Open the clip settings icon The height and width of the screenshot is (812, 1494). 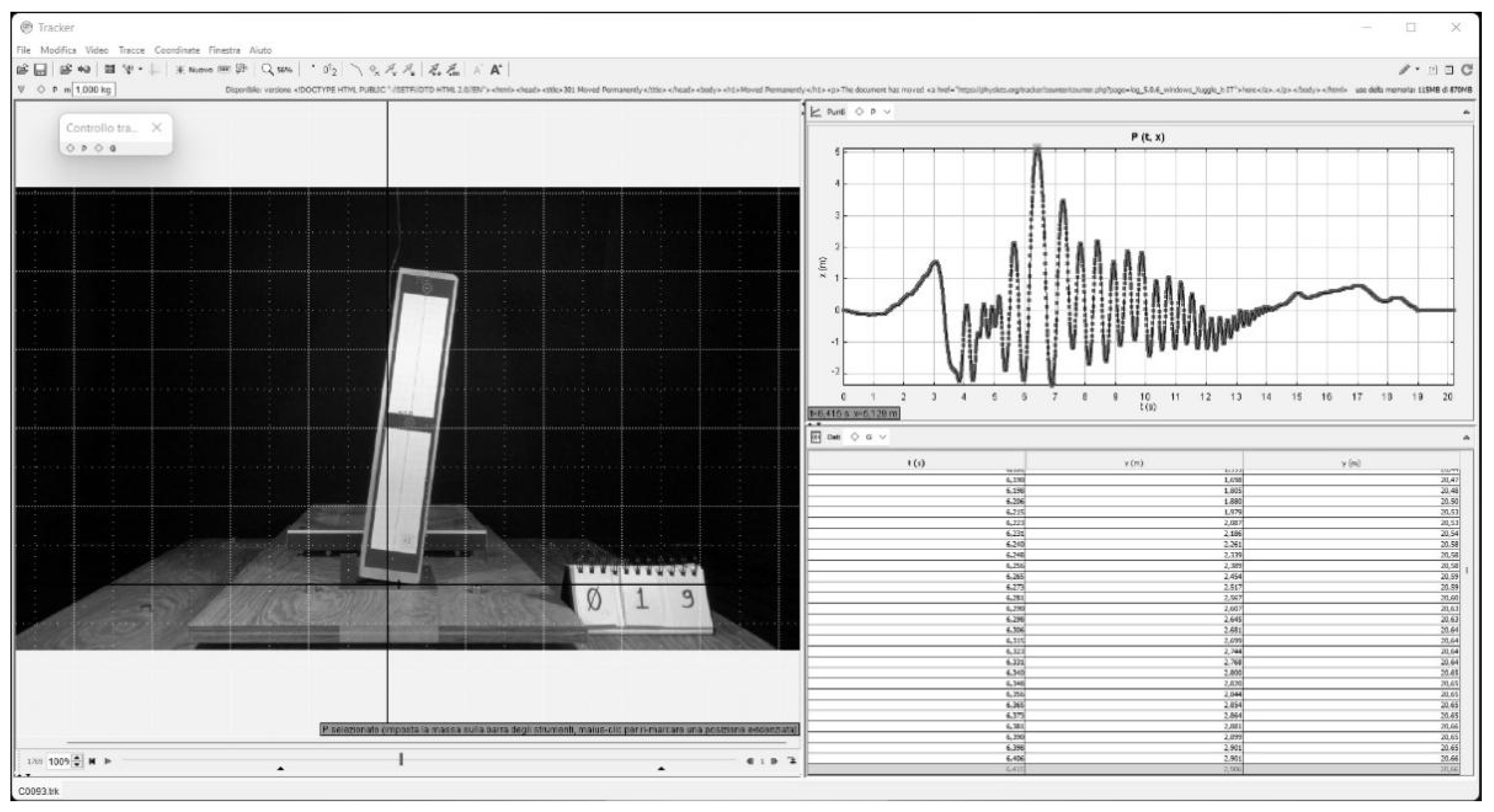tap(110, 69)
